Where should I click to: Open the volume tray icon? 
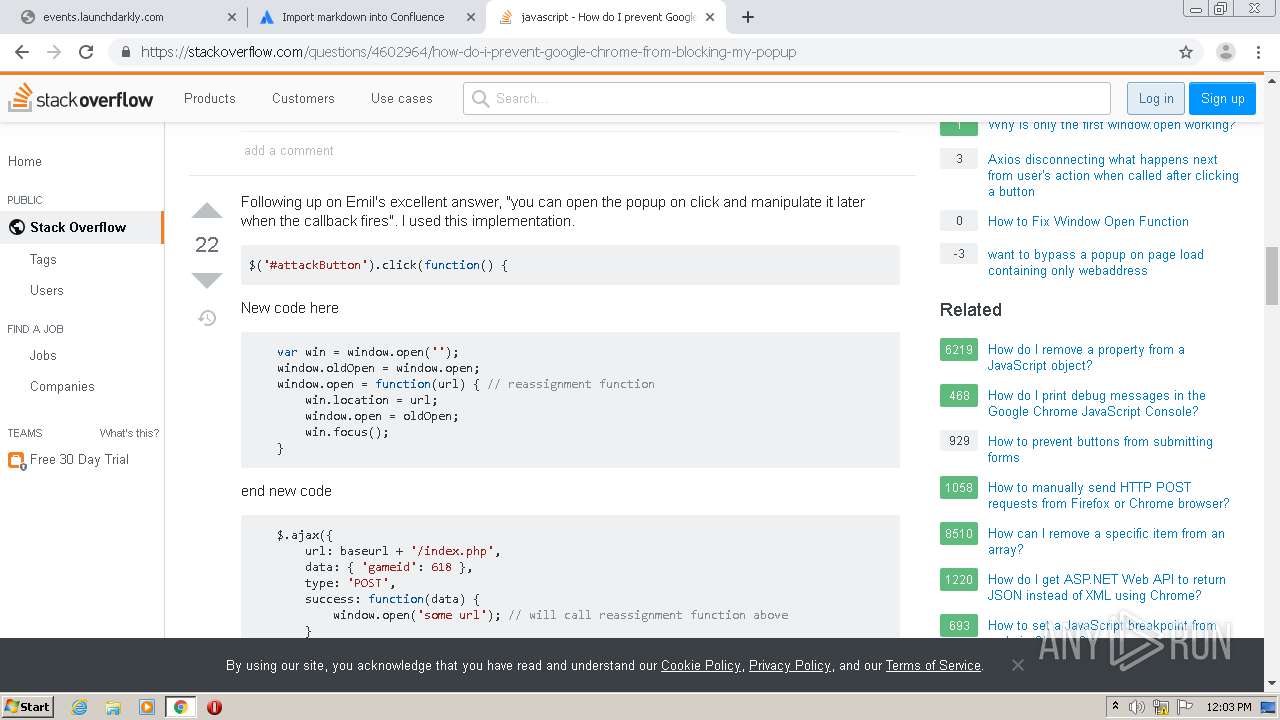1137,707
